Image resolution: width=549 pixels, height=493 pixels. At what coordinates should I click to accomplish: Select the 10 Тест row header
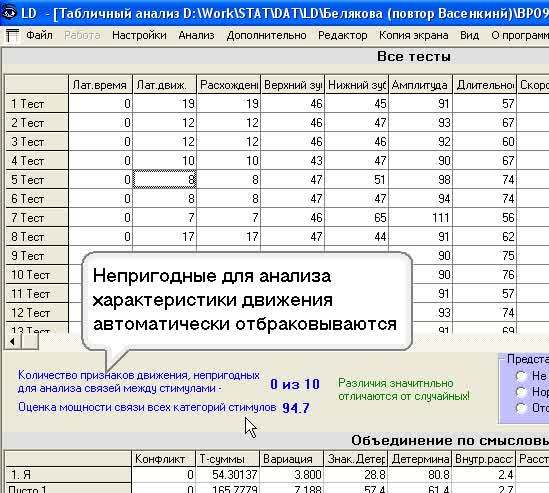tap(37, 275)
